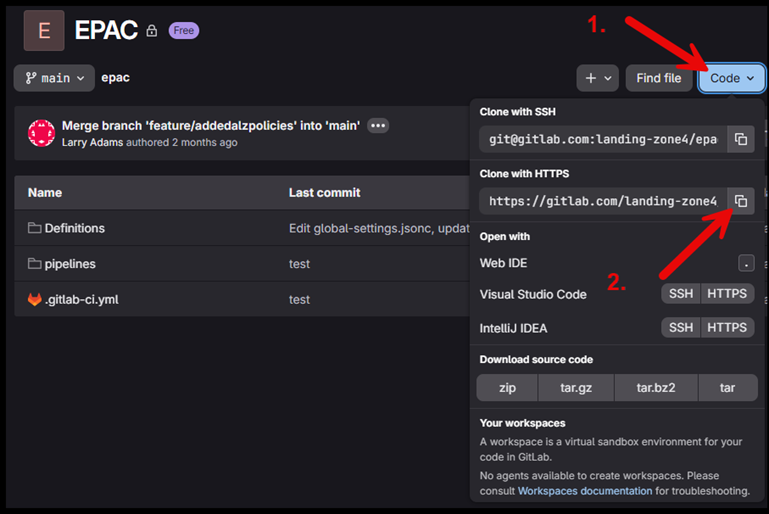This screenshot has width=769, height=514.
Task: Copy the HTTPS clone URL
Action: tap(741, 201)
